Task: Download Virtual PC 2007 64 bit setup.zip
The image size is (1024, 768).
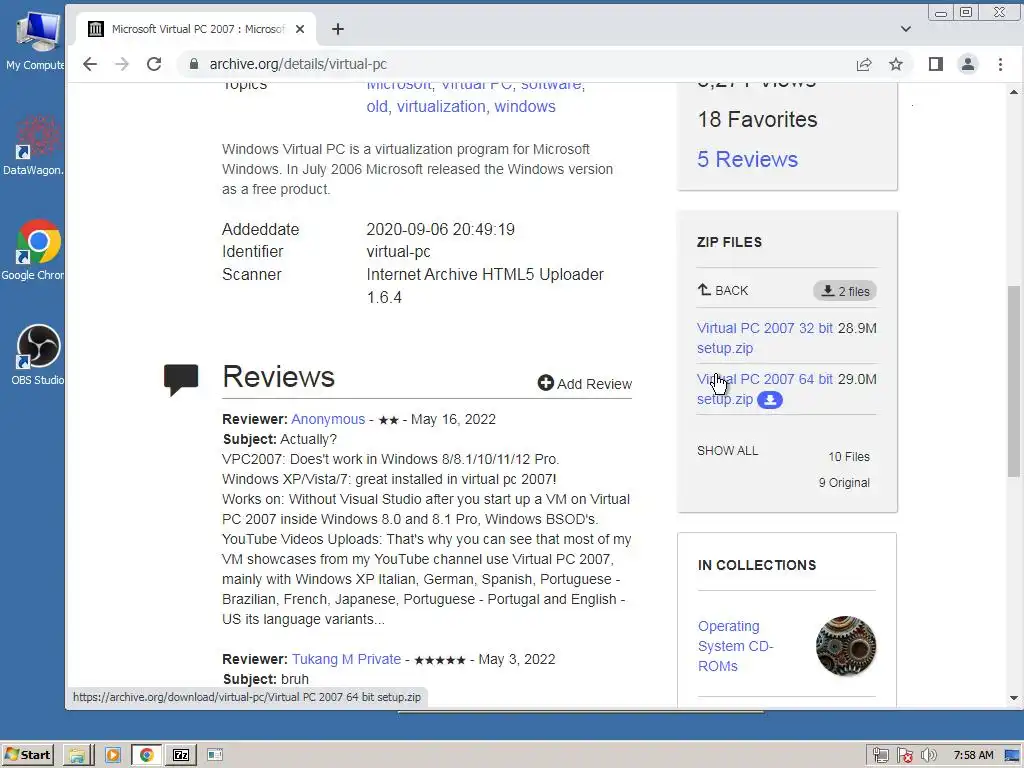Action: (764, 389)
